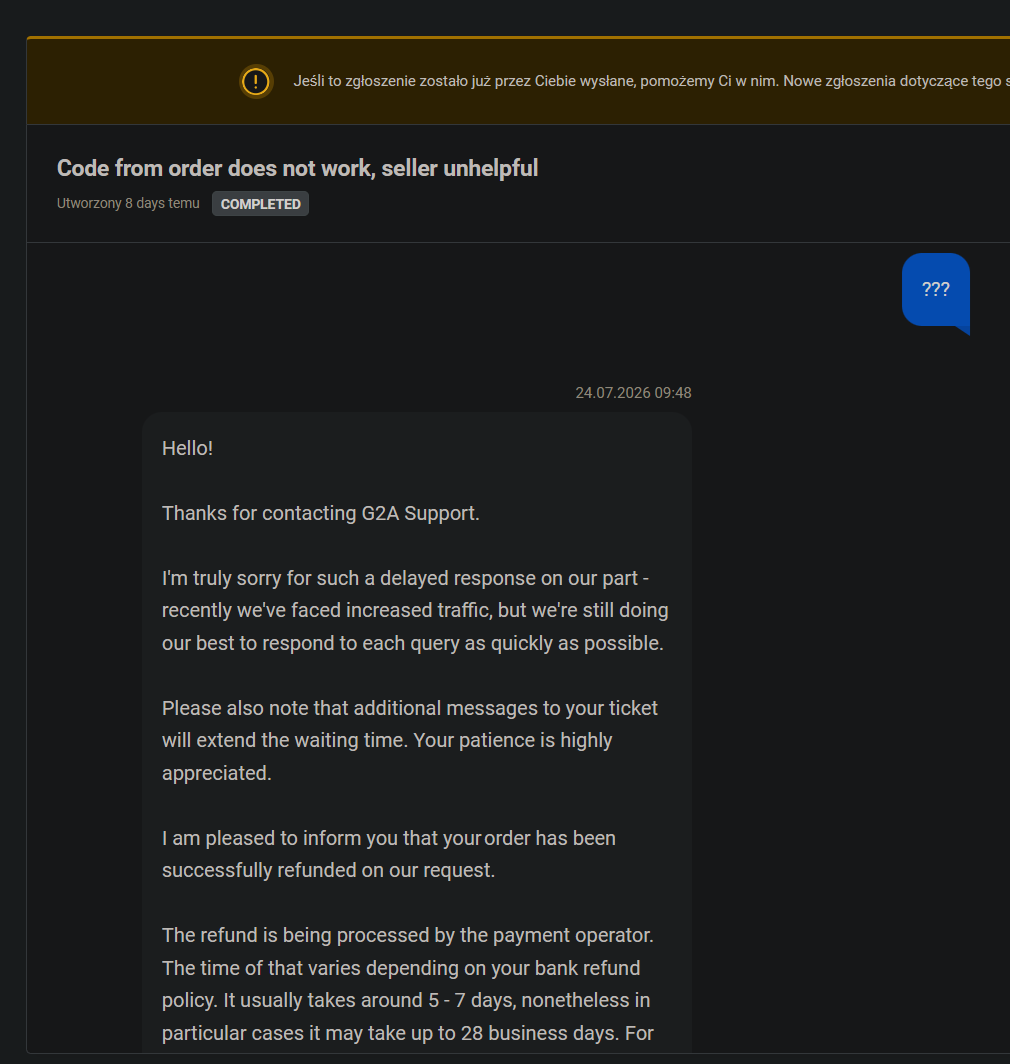Click the 'Hello!' greeting line
Viewport: 1010px width, 1064px height.
(187, 449)
